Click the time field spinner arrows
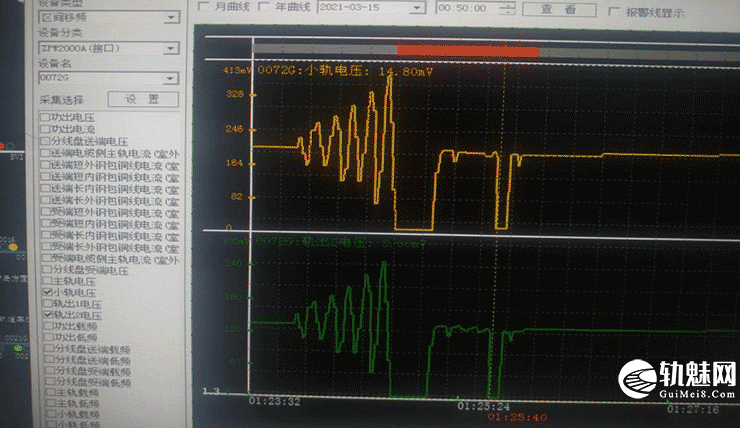This screenshot has height=428, width=740. [507, 8]
